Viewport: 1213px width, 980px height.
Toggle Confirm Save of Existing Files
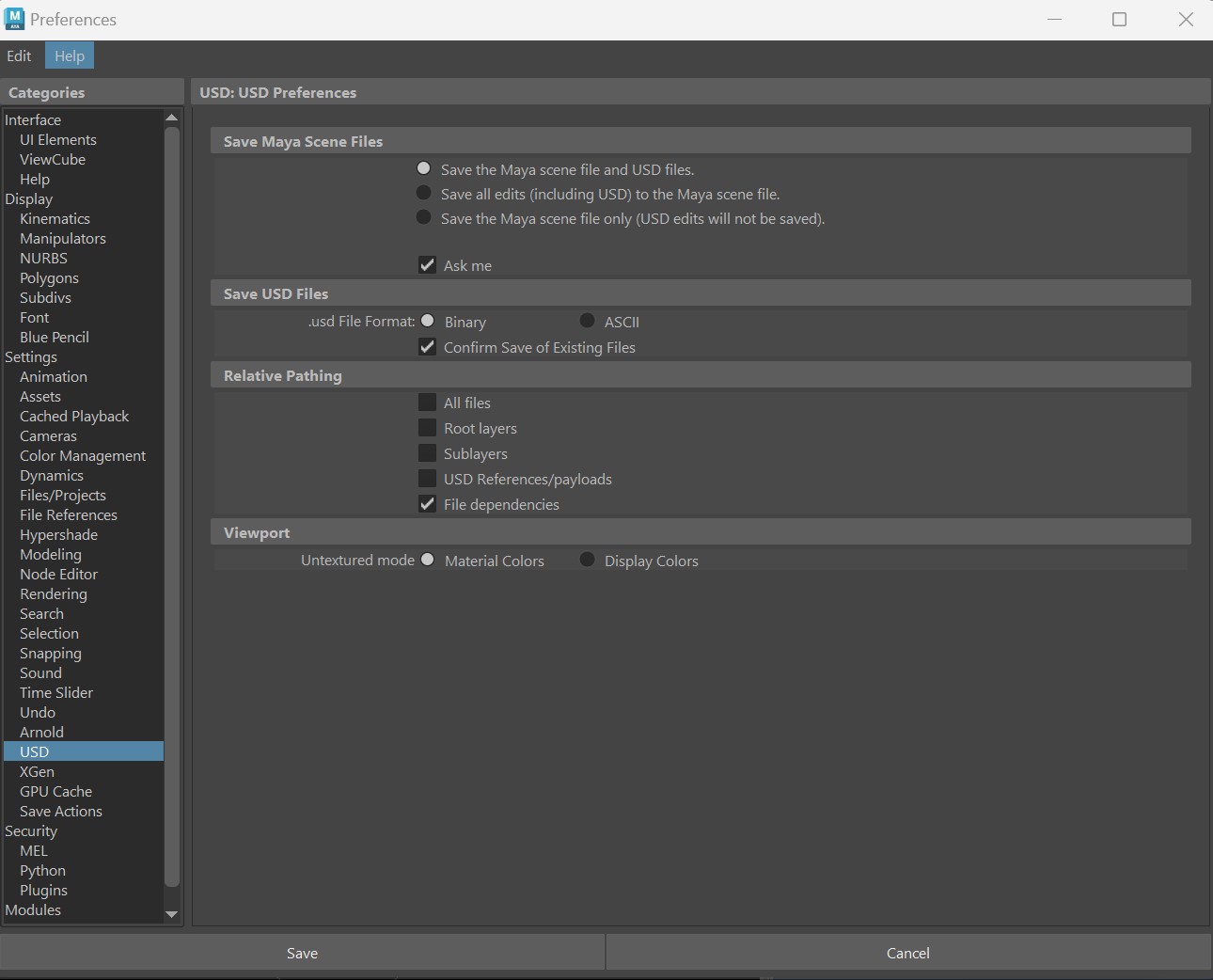[427, 347]
